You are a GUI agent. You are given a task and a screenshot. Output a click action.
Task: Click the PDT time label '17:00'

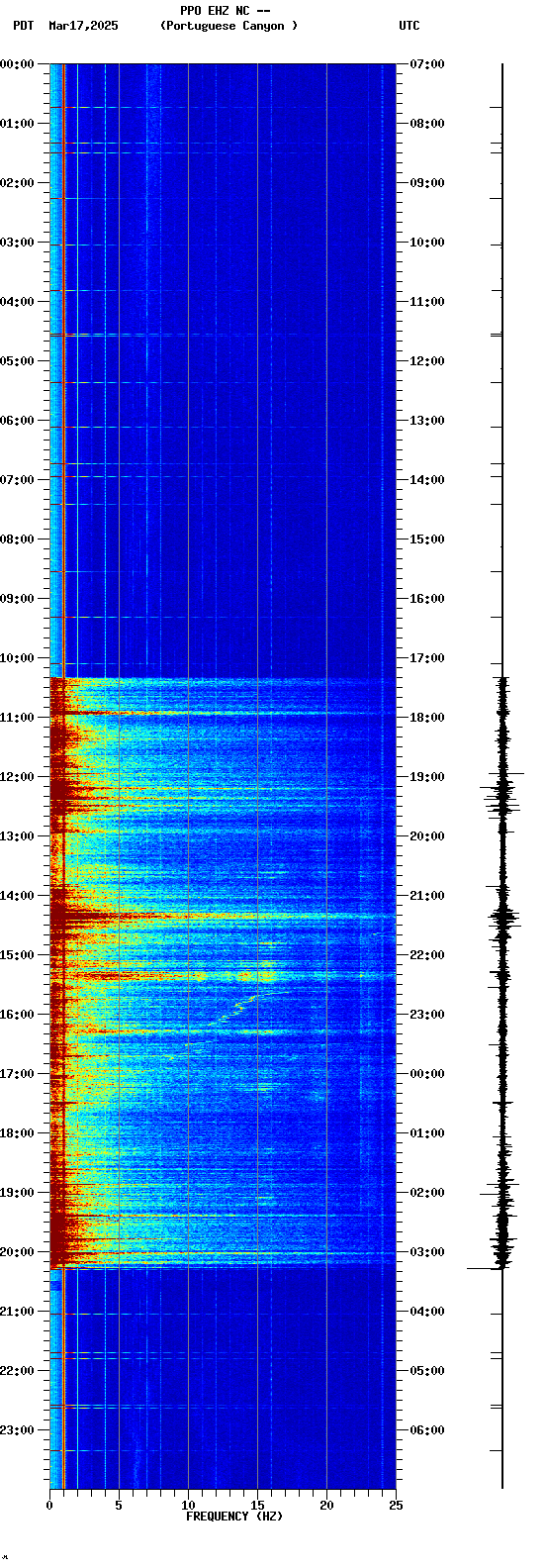tap(17, 1074)
